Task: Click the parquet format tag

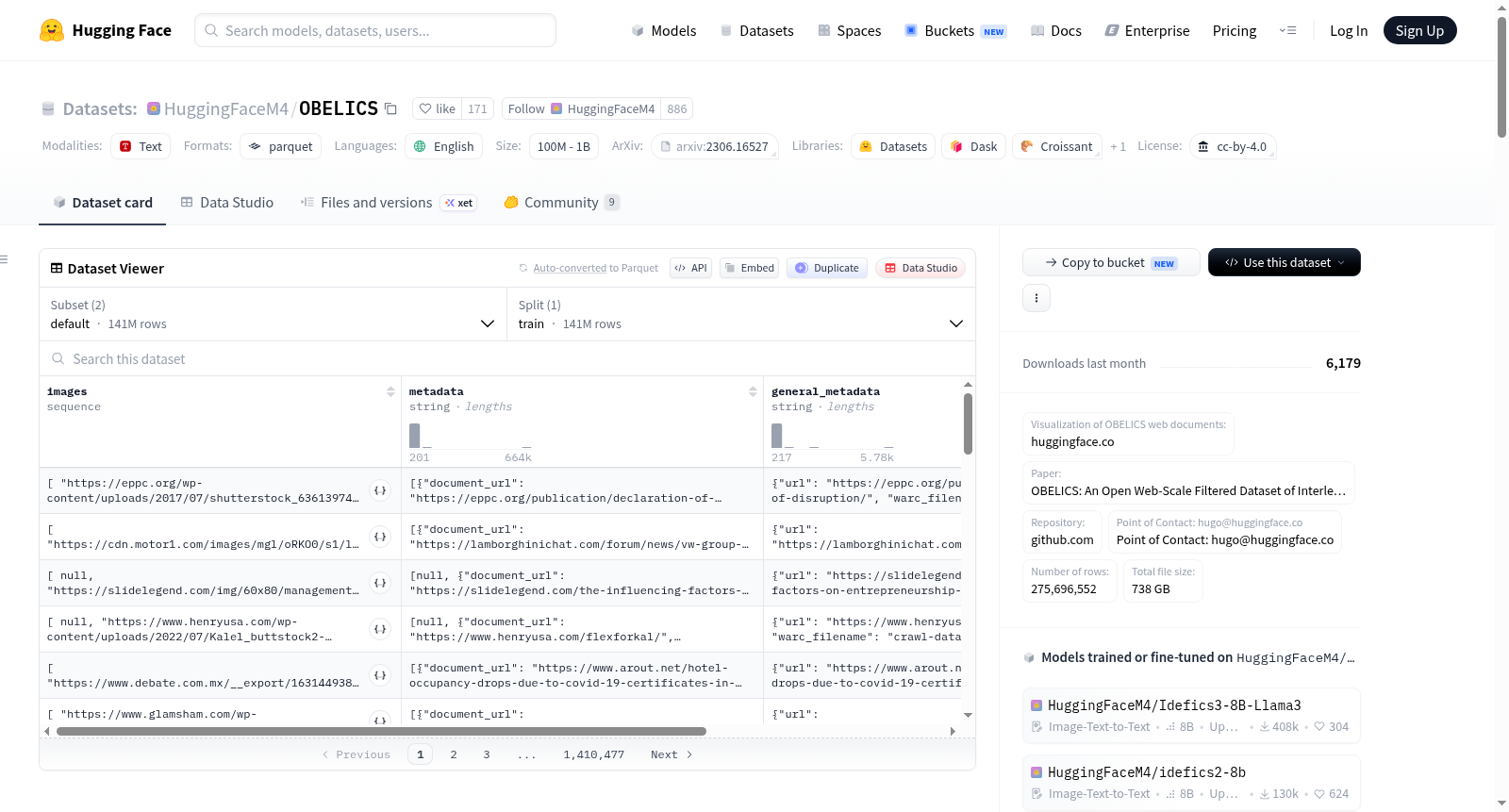Action: pyautogui.click(x=280, y=146)
